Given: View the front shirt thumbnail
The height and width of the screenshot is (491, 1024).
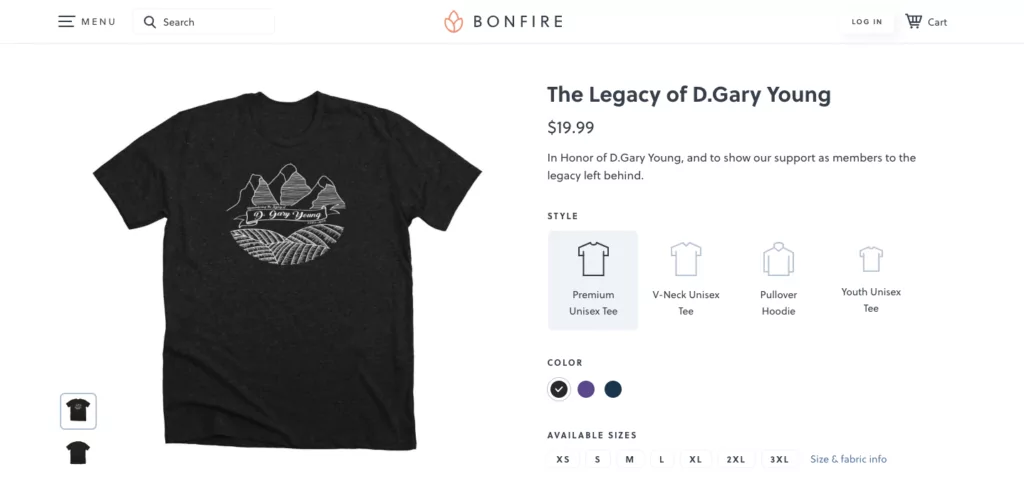Looking at the screenshot, I should point(79,410).
